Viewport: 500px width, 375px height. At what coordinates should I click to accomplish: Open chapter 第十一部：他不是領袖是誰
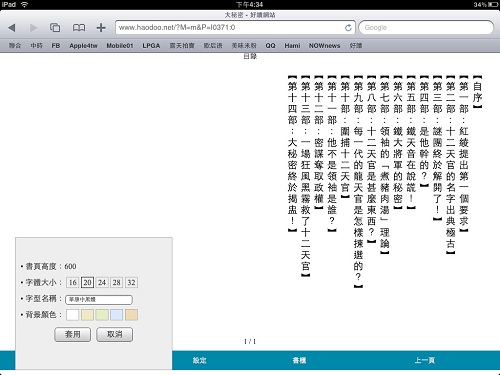(x=332, y=154)
